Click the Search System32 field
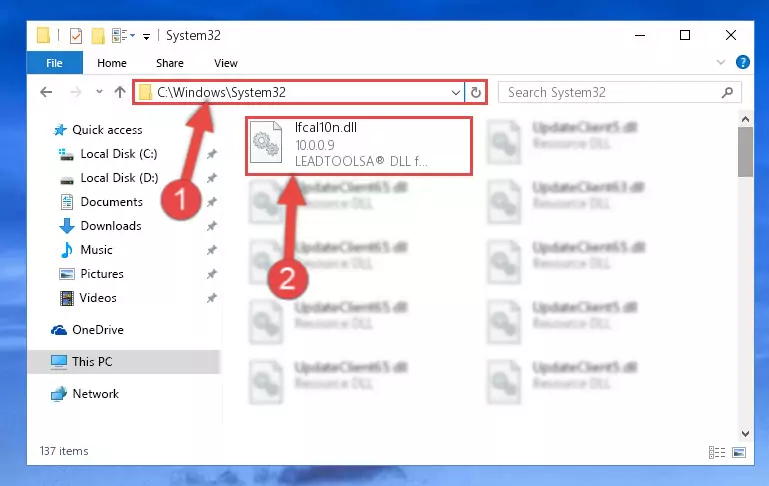Screen dimensions: 769x486 point(620,92)
